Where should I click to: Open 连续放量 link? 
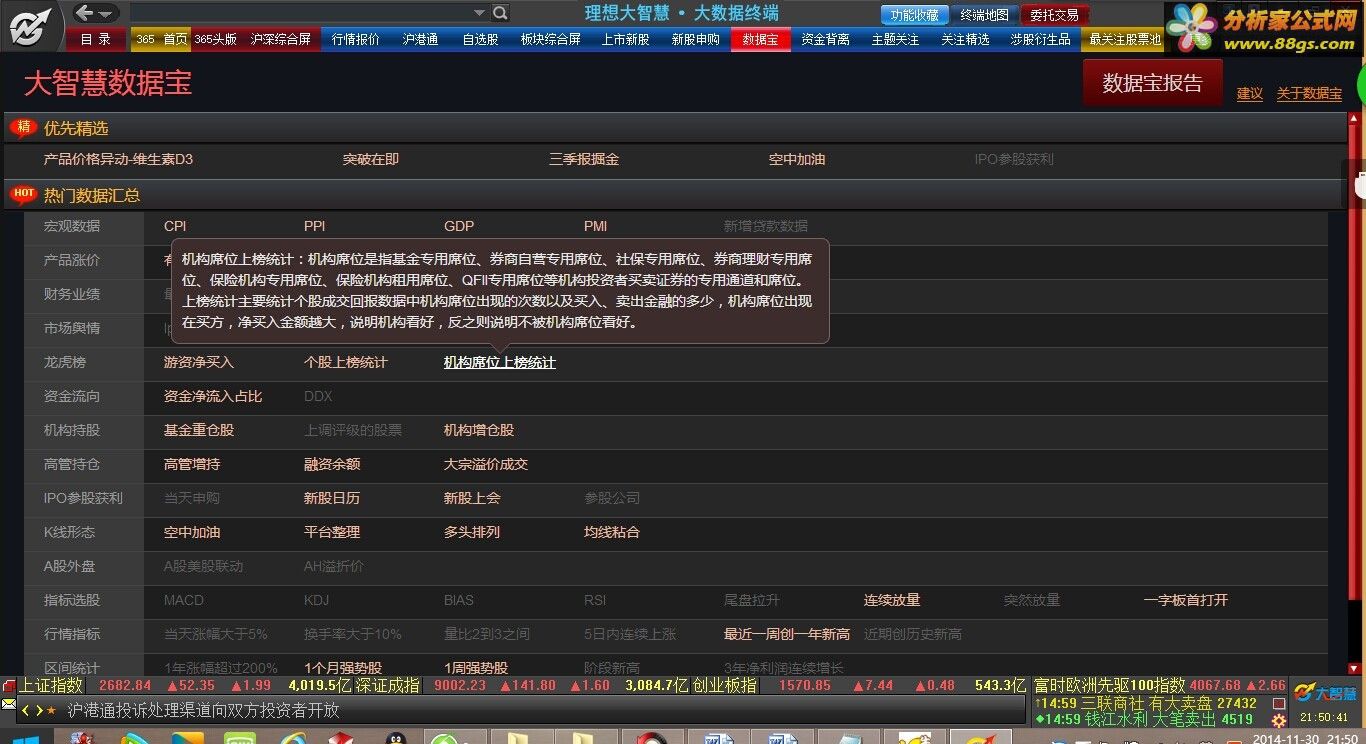tap(892, 600)
